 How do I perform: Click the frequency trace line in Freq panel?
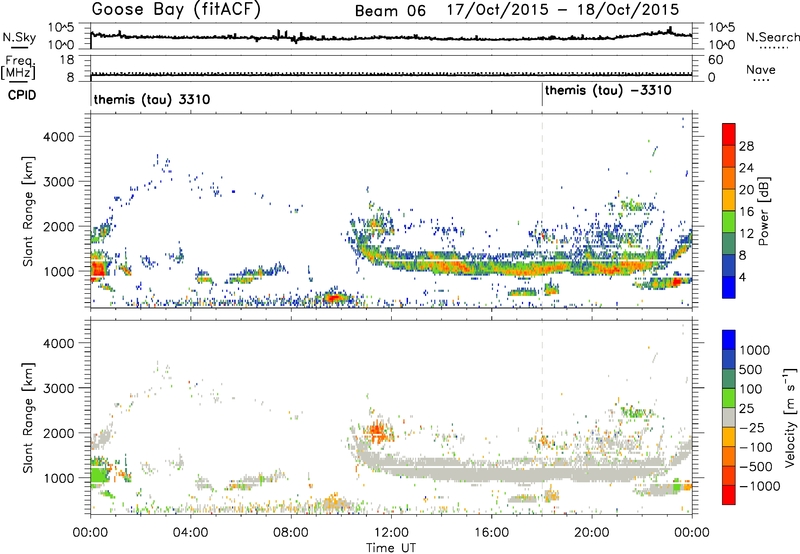point(391,74)
